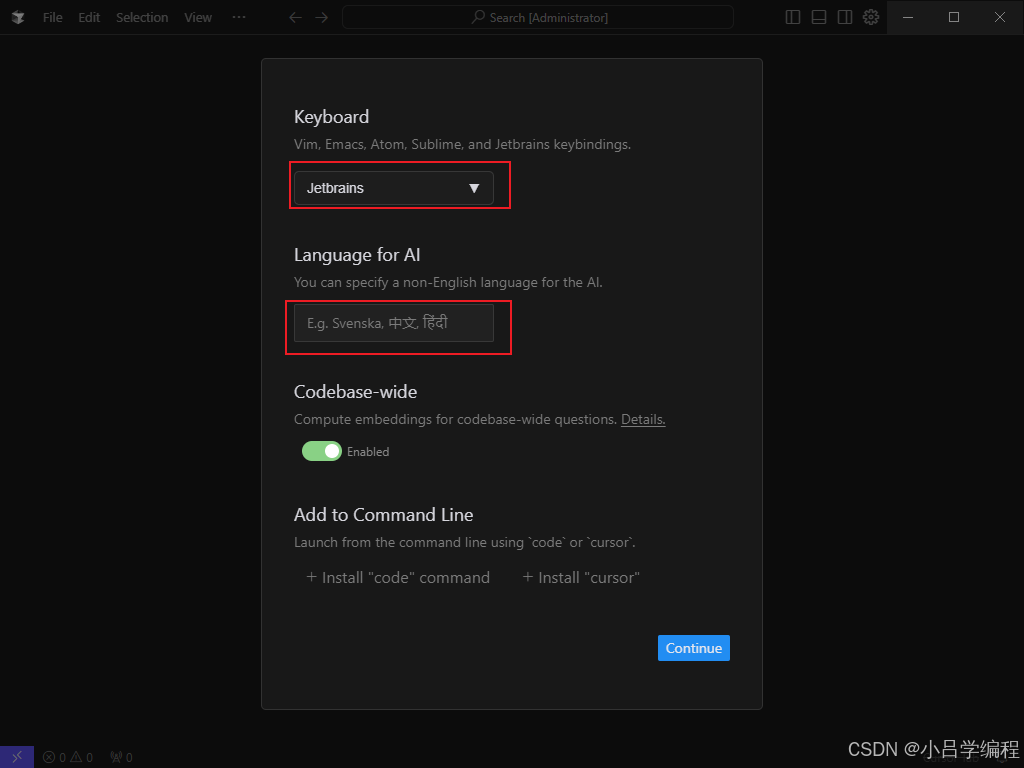Open the Cursor application logo menu

point(17,17)
